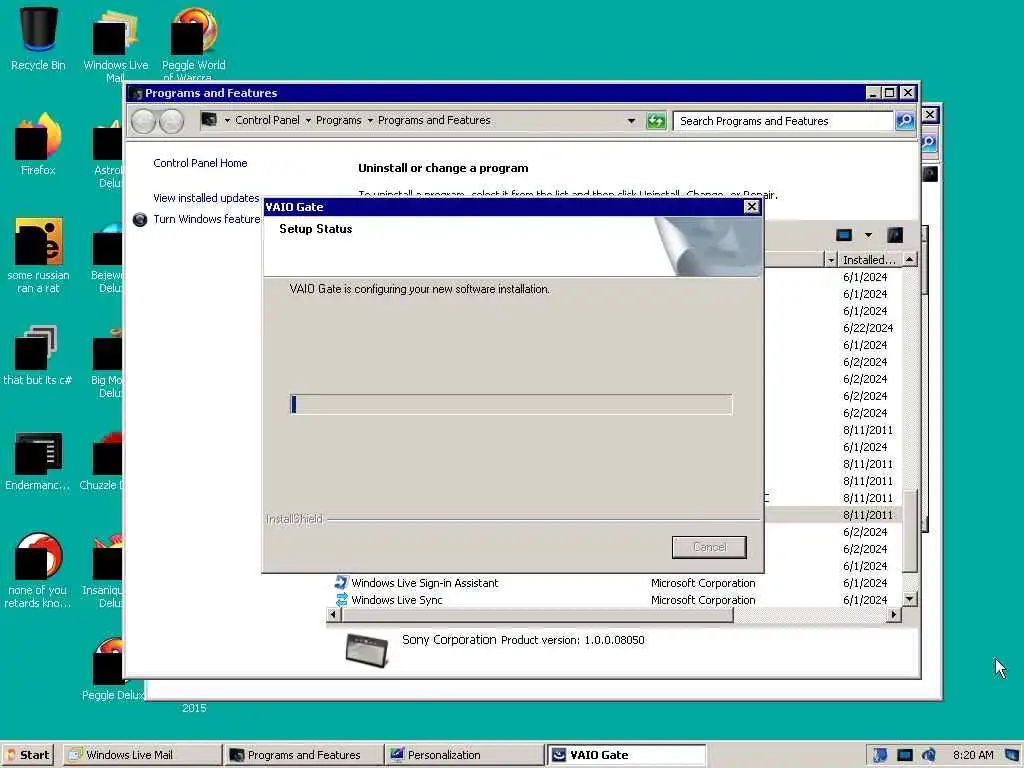1024x768 pixels.
Task: Click the search magnifier in the background window
Action: (x=929, y=142)
